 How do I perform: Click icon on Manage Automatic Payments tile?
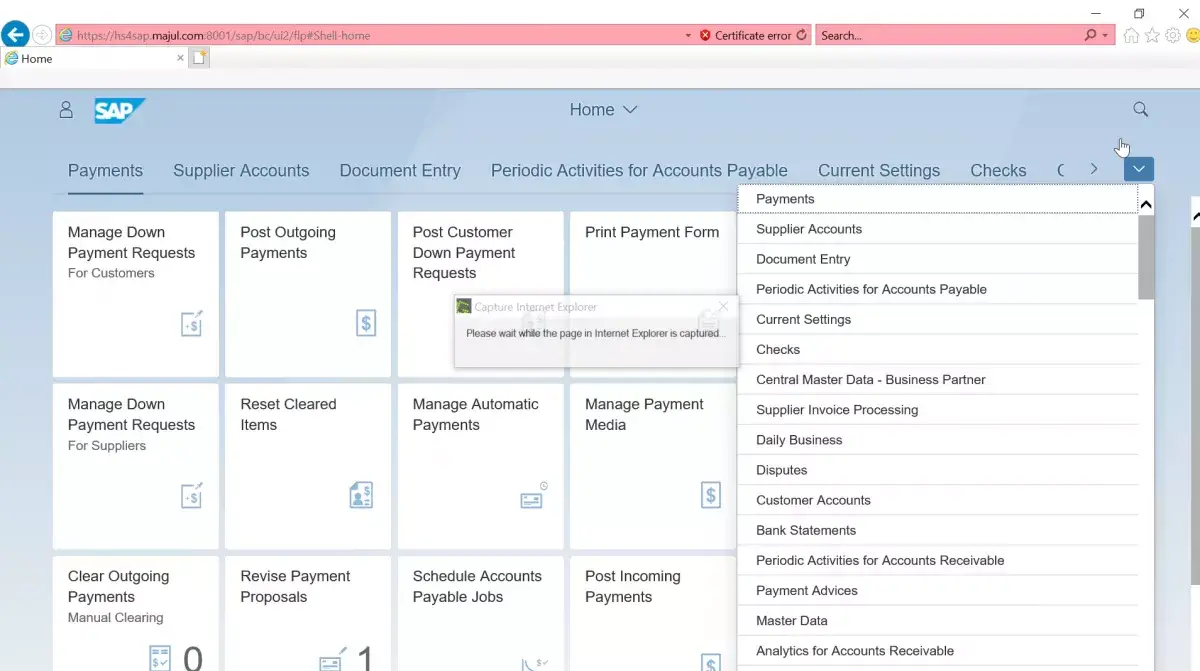click(533, 496)
